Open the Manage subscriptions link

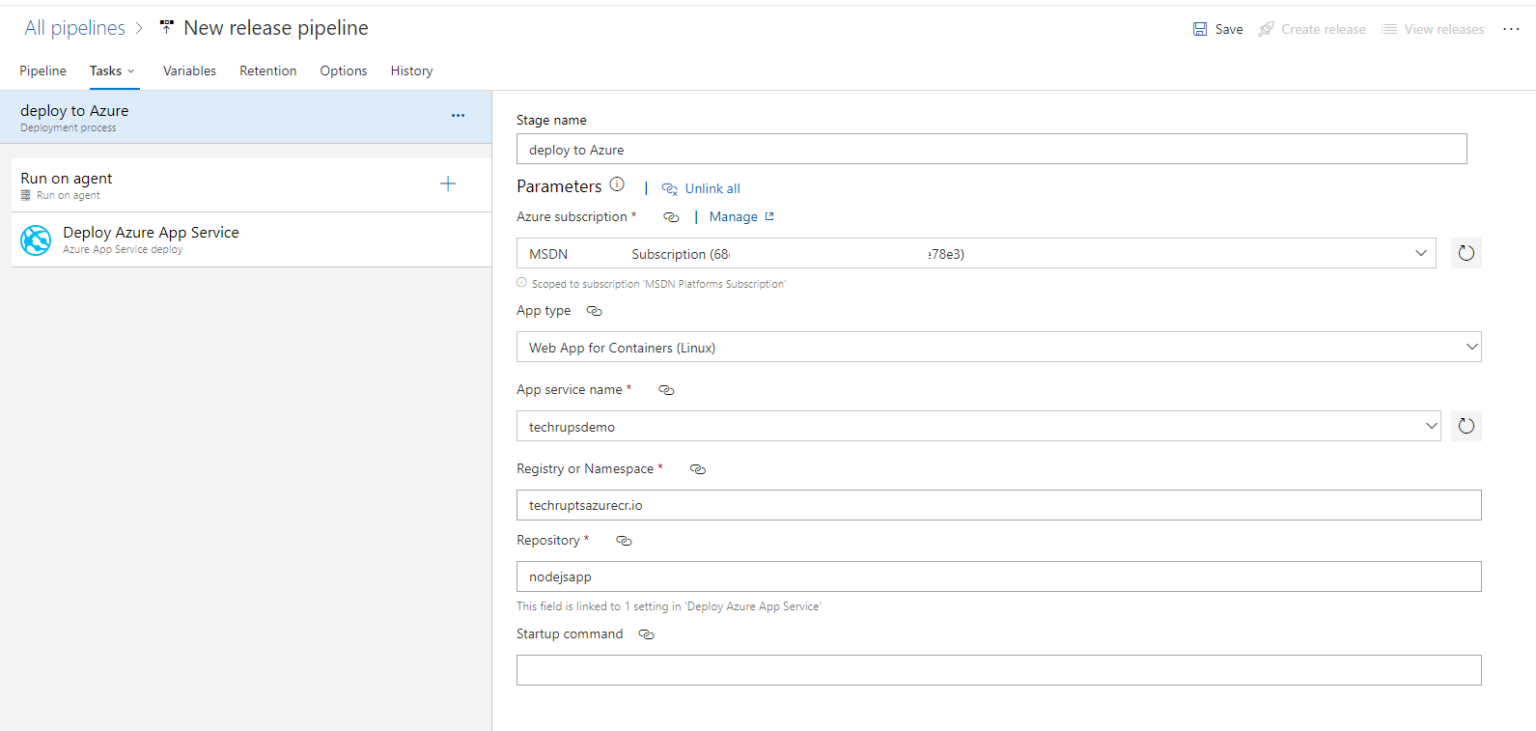(735, 216)
